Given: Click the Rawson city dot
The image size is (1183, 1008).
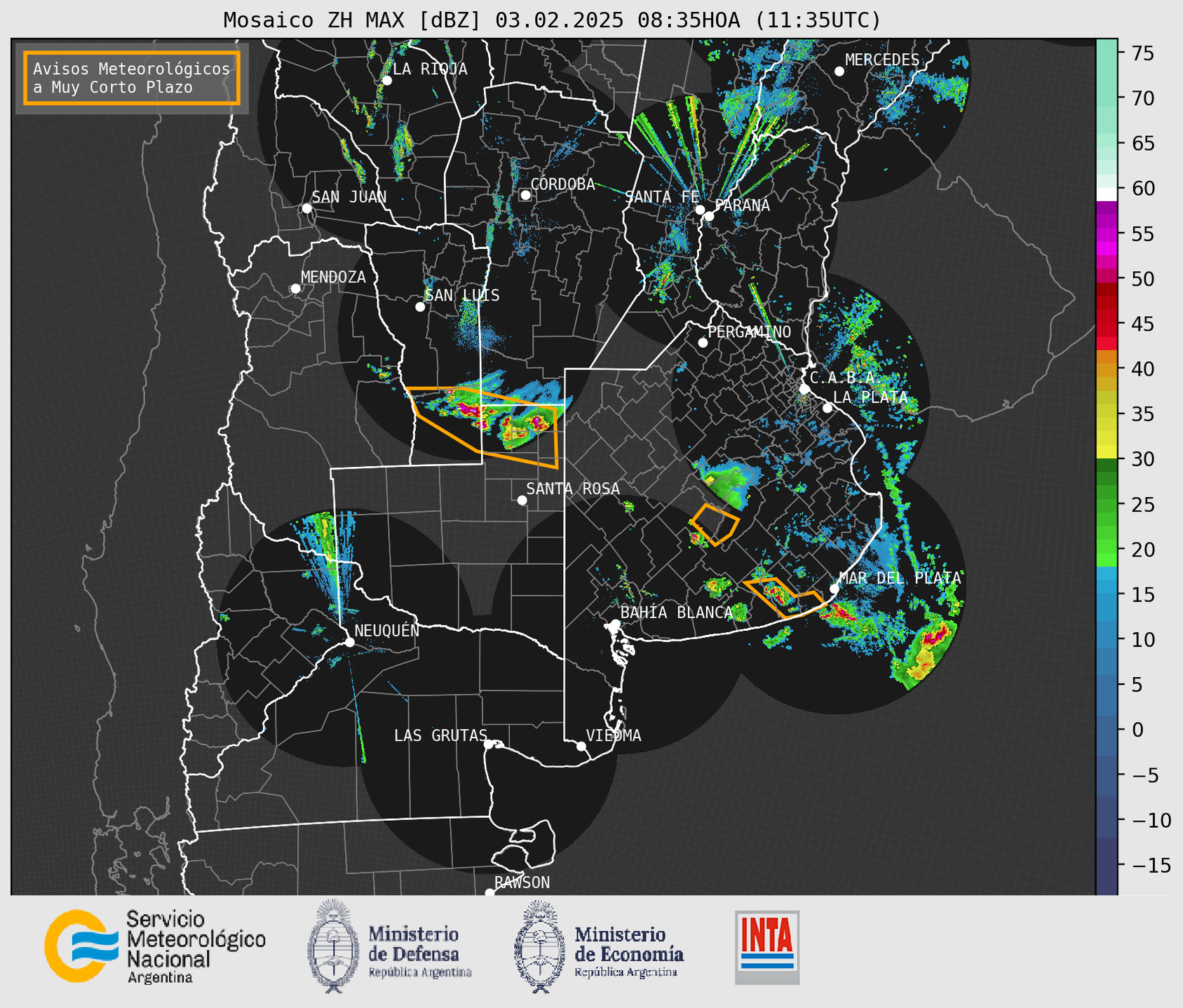Looking at the screenshot, I should (489, 892).
